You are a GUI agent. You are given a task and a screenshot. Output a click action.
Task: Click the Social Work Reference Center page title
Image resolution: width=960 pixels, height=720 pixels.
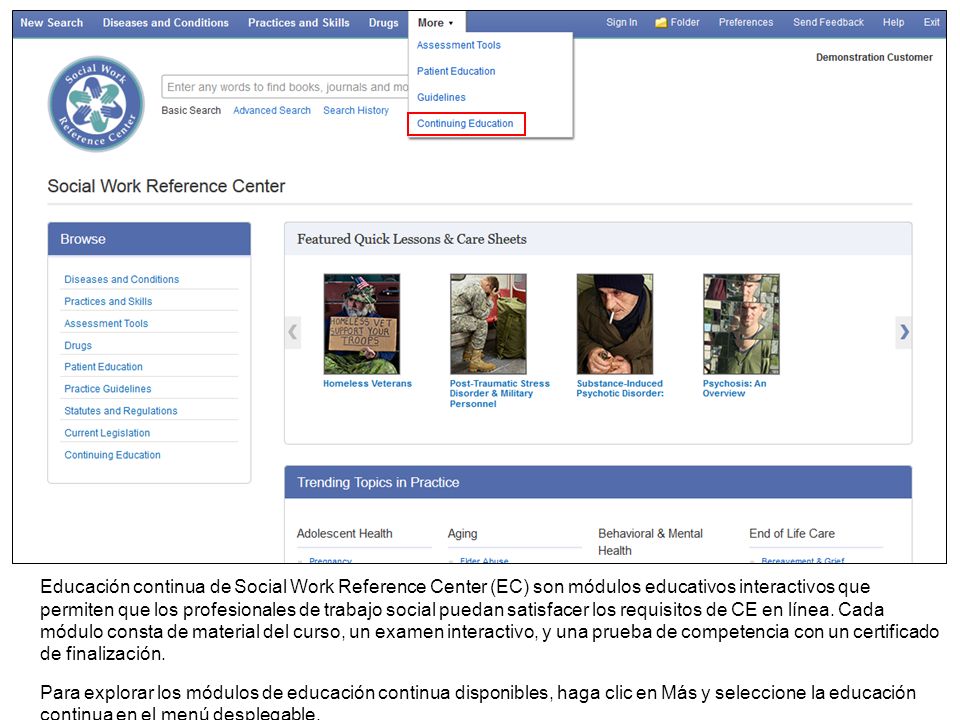(x=167, y=186)
